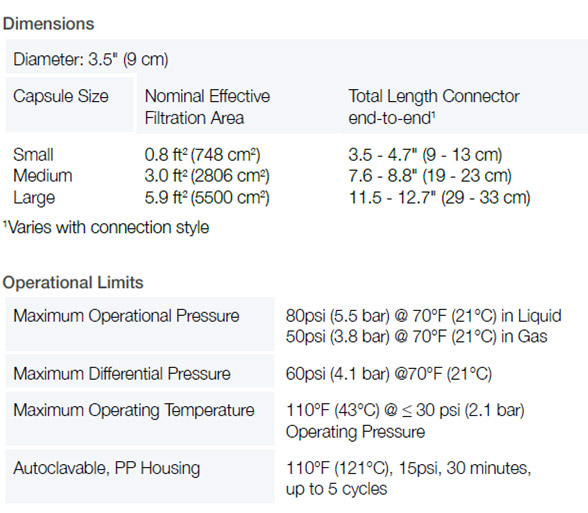This screenshot has width=588, height=513.
Task: Click the 80psi (5.5 bar) in Liquid value
Action: coord(424,316)
